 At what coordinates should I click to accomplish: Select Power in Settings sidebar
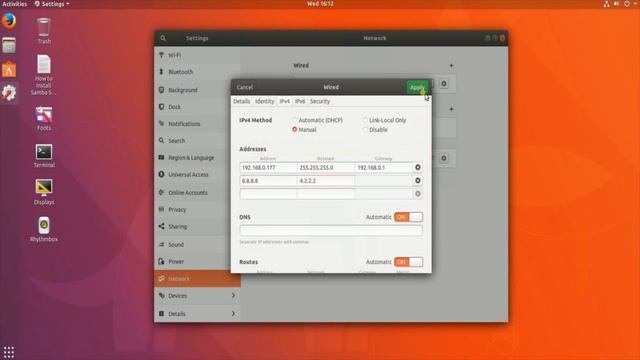click(197, 261)
